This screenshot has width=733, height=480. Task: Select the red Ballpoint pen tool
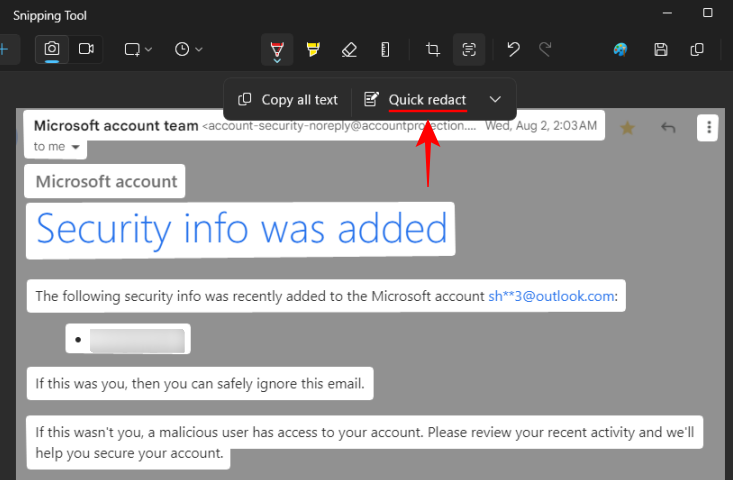click(x=277, y=50)
